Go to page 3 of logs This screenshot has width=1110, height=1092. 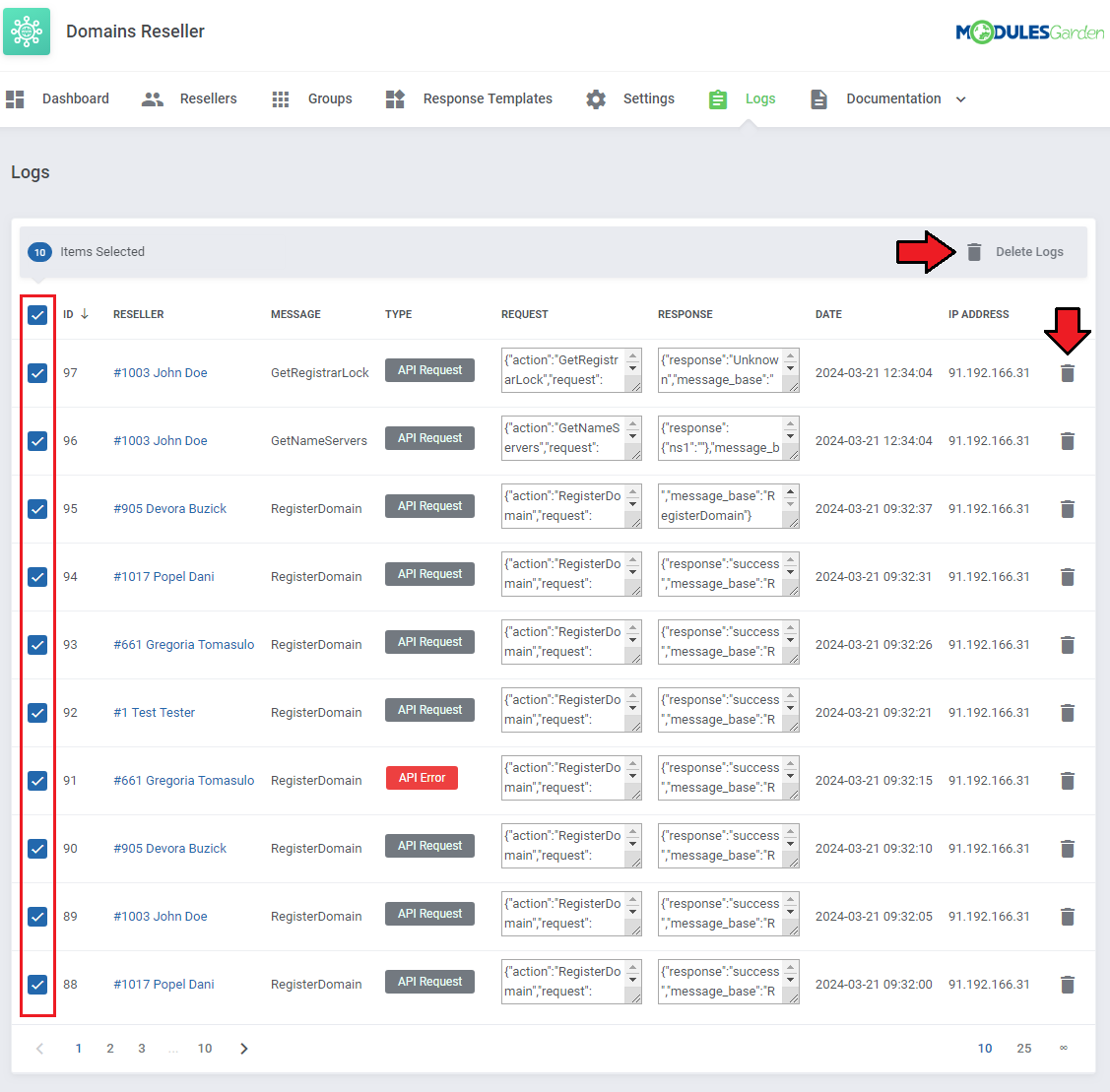(142, 1048)
